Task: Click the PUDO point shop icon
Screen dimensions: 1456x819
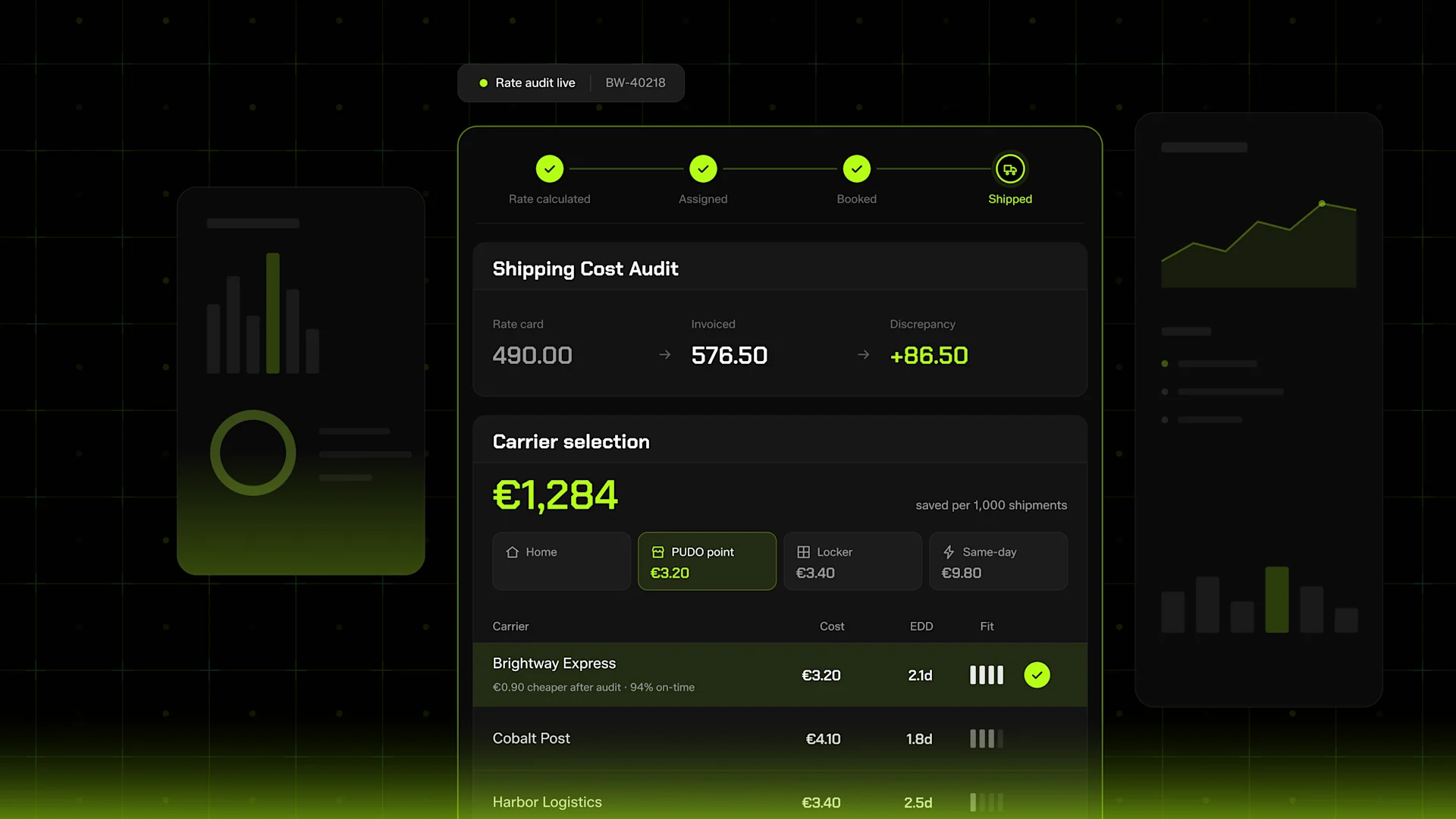Action: (x=658, y=552)
